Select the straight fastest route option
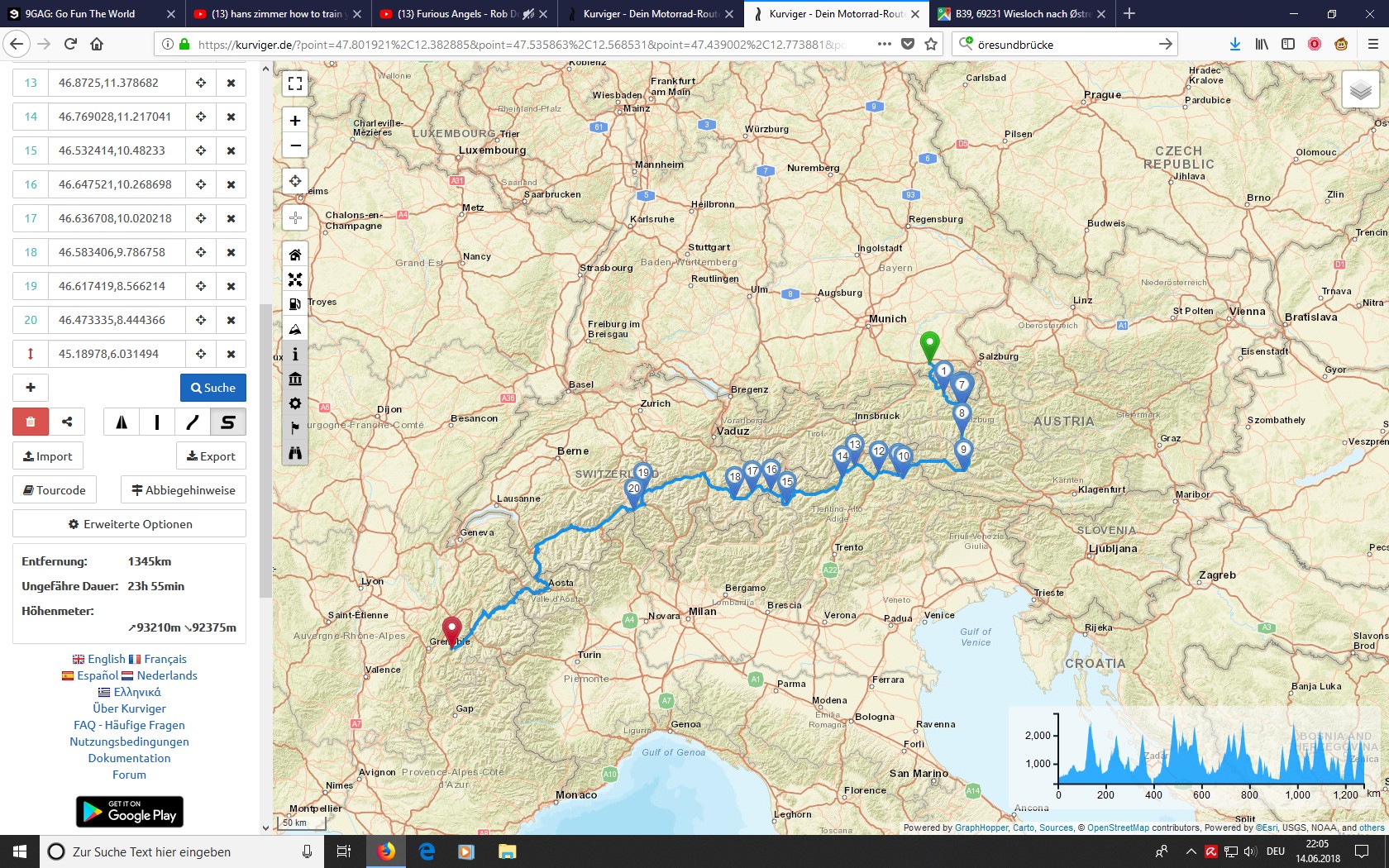Viewport: 1389px width, 868px height. pyautogui.click(x=157, y=422)
